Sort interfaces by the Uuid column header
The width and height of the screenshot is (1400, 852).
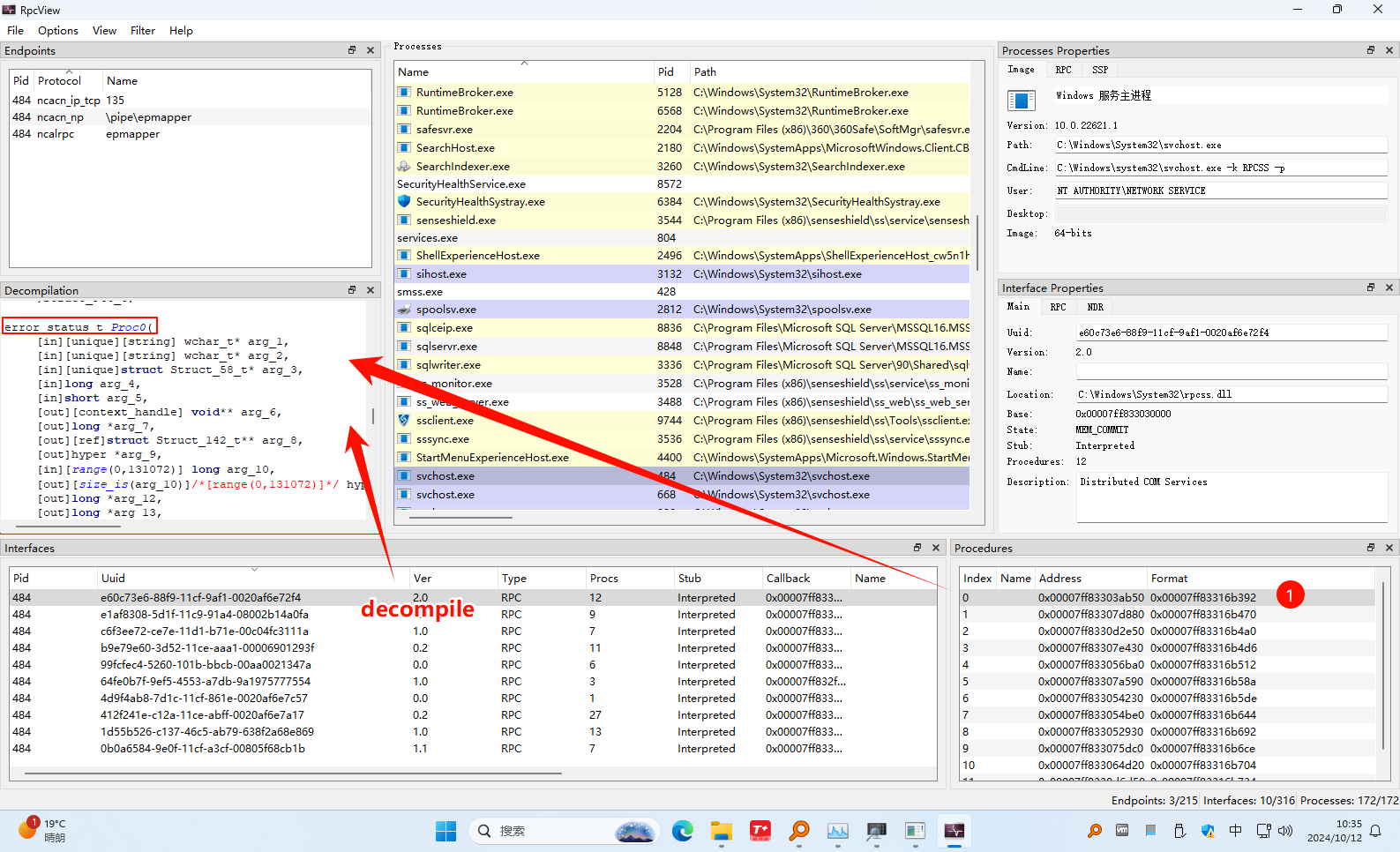coord(113,579)
